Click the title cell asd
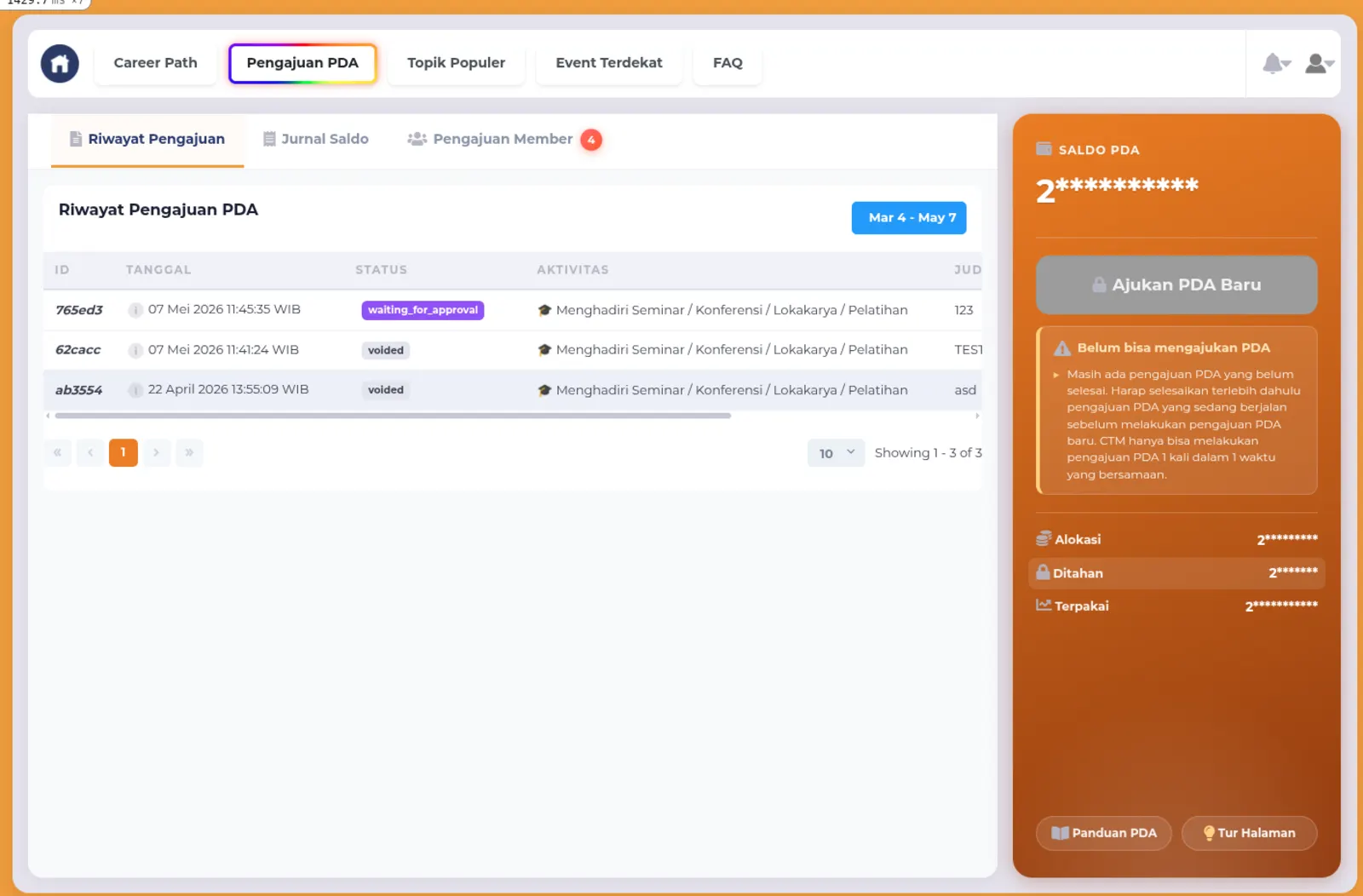This screenshot has width=1363, height=896. pyautogui.click(x=965, y=390)
